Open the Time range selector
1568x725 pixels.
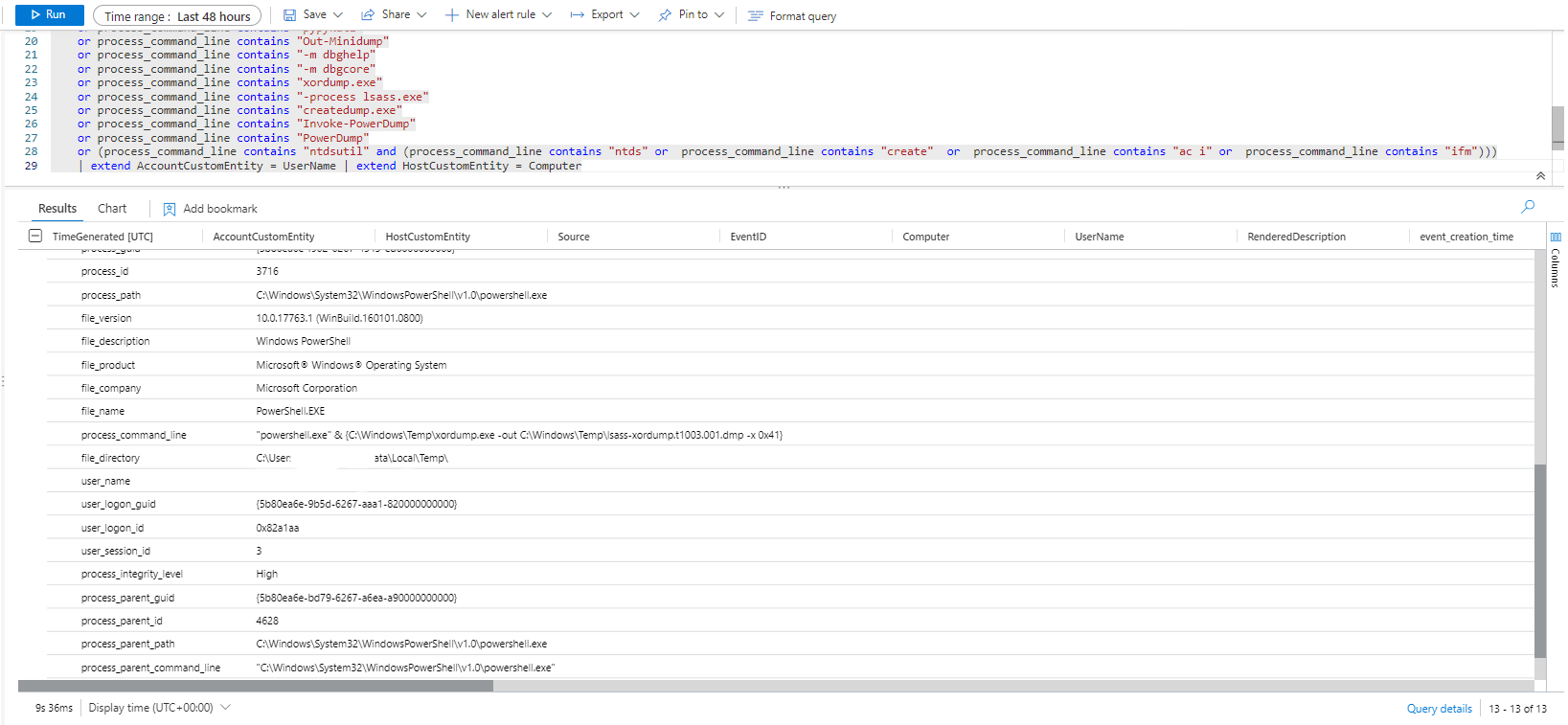(x=177, y=16)
